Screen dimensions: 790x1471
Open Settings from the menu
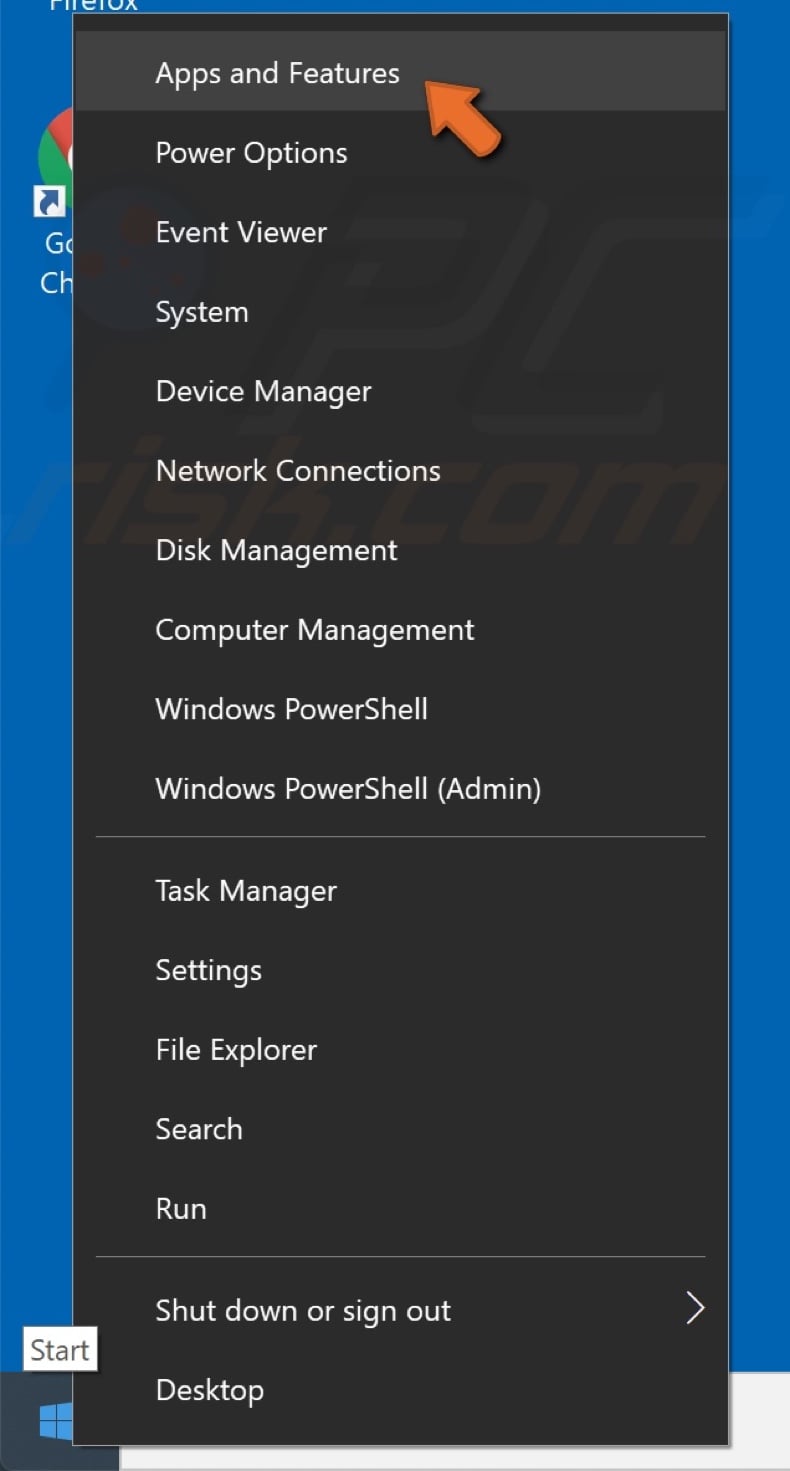tap(208, 970)
